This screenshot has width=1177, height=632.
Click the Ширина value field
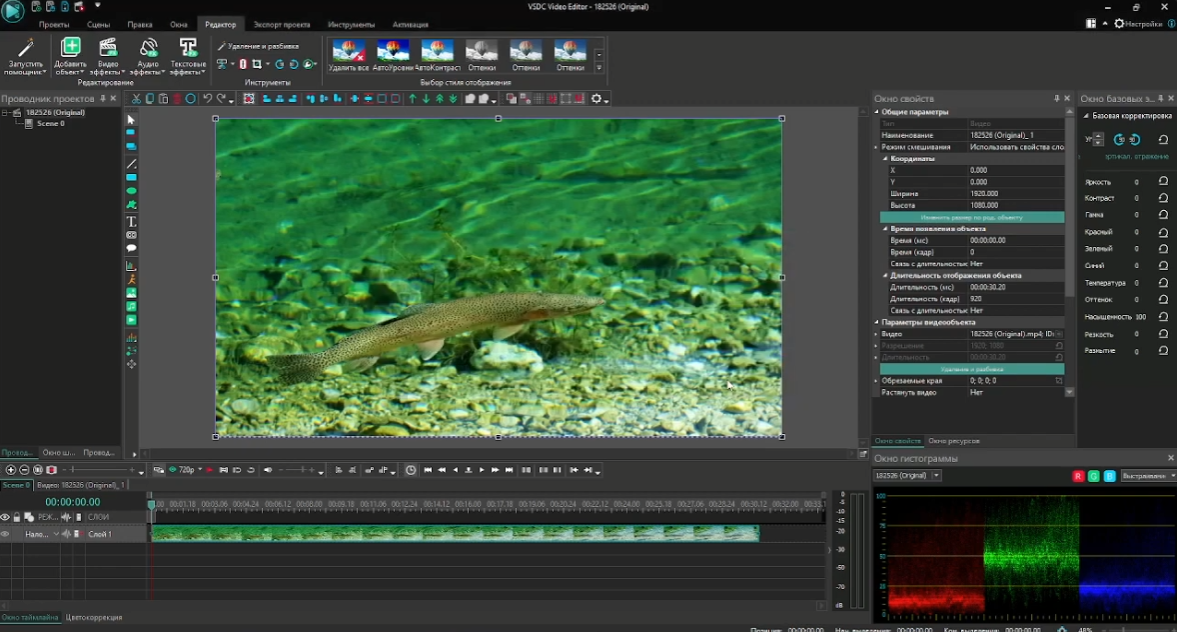1016,194
